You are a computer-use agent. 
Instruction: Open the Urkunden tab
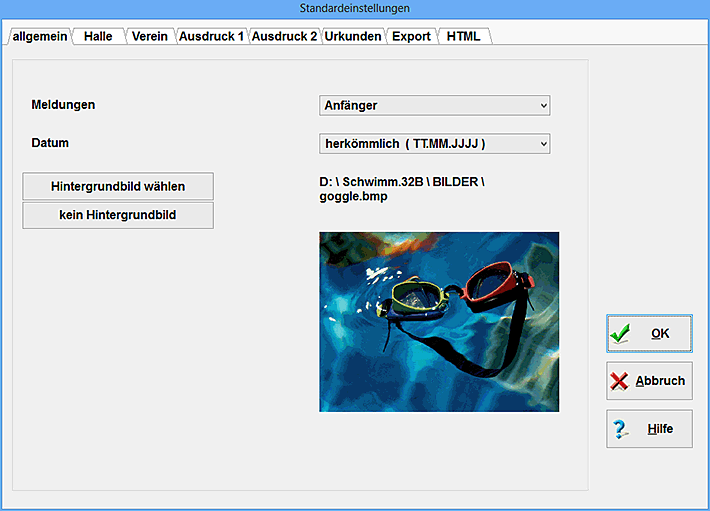353,36
